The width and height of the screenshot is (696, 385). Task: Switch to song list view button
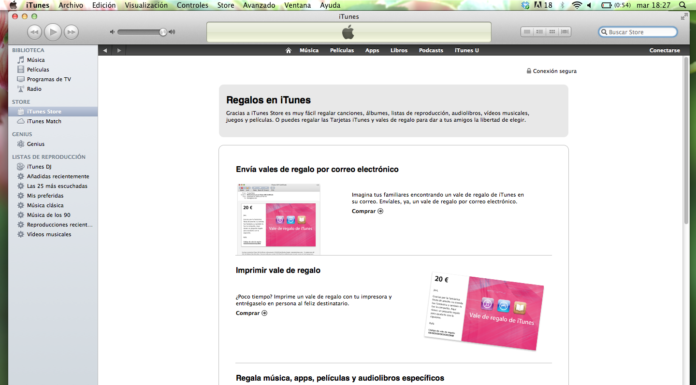point(527,32)
